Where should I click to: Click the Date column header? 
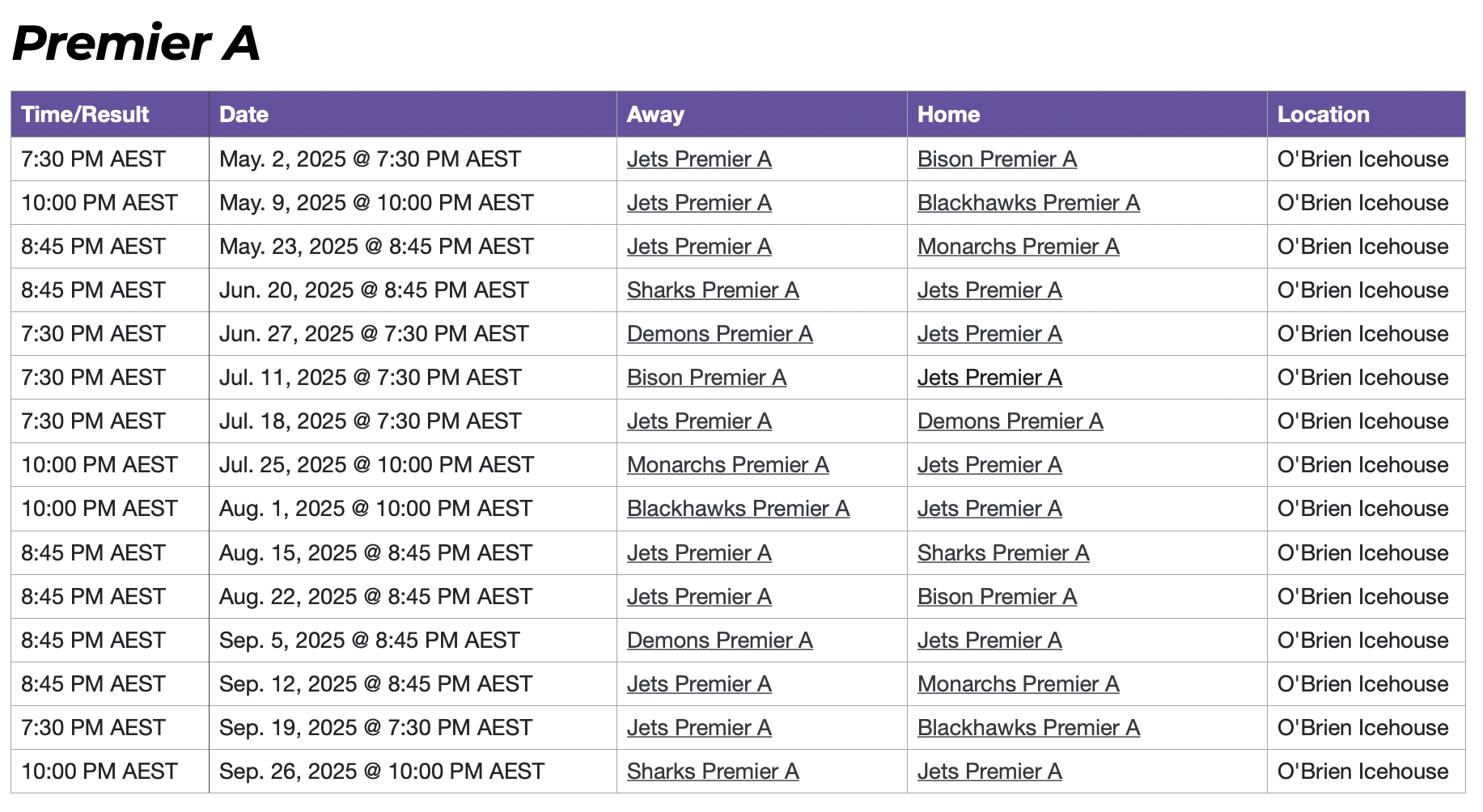coord(244,115)
